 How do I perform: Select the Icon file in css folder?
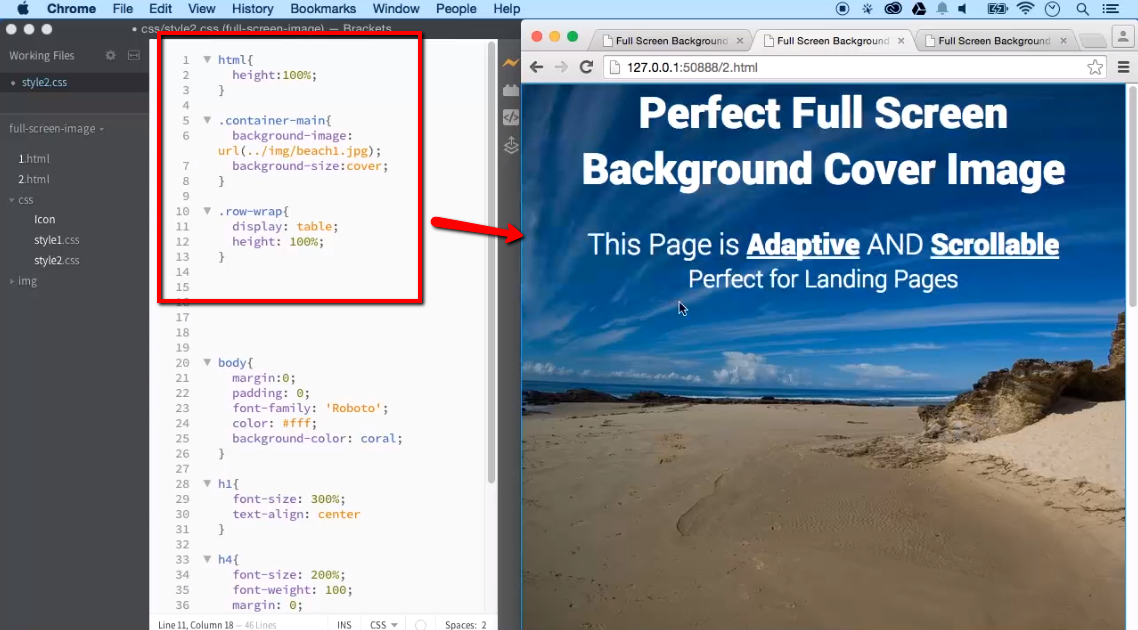coord(44,219)
